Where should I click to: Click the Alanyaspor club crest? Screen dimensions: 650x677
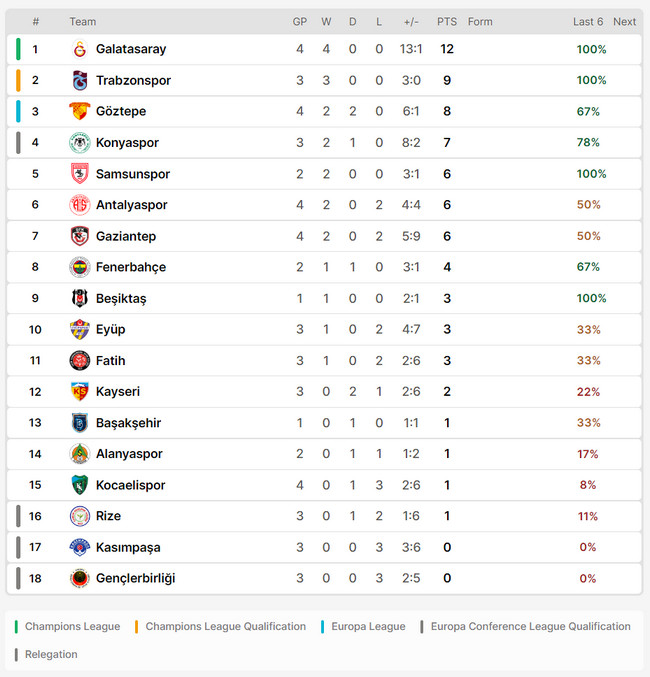coord(80,454)
